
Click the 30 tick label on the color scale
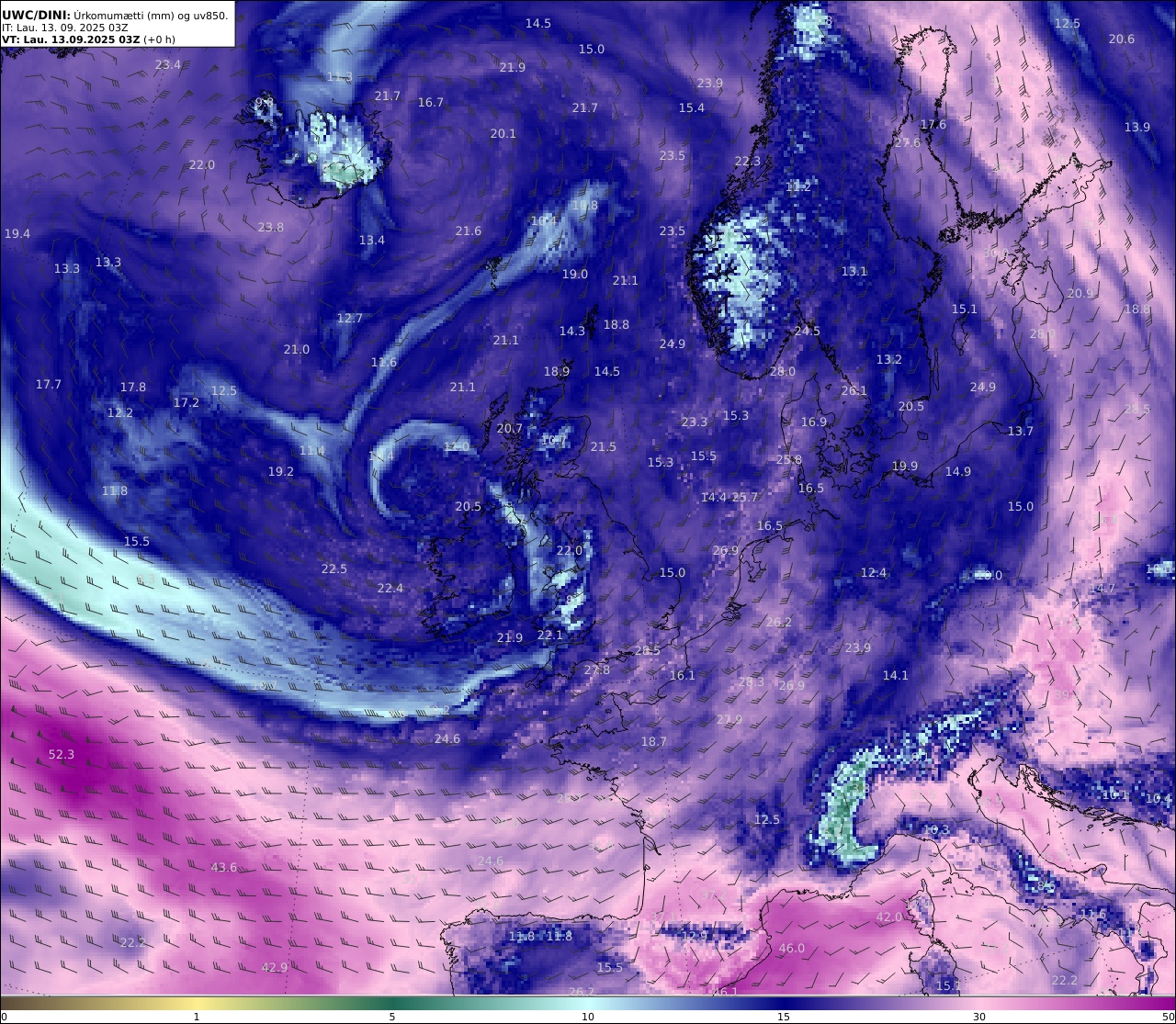(979, 1017)
